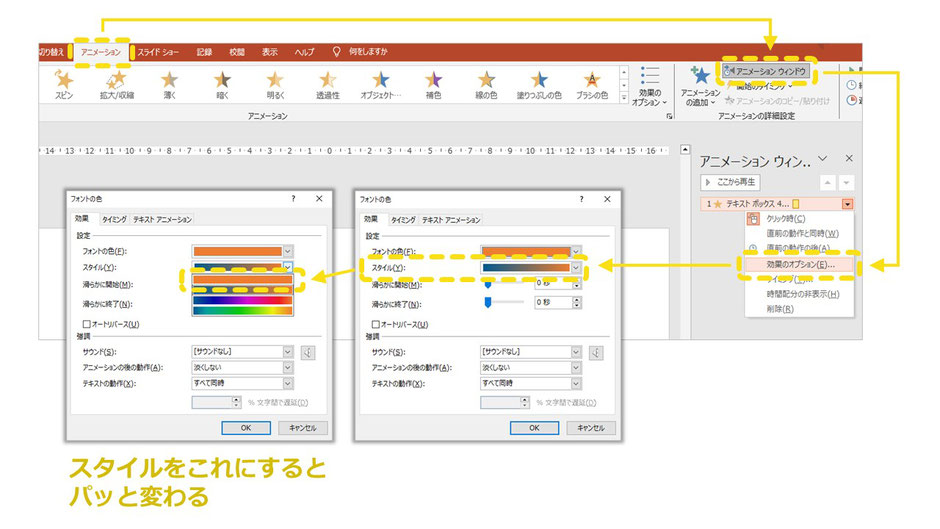Click help question mark in left フォントの色 dialog
This screenshot has width=940, height=529.
pyautogui.click(x=293, y=199)
